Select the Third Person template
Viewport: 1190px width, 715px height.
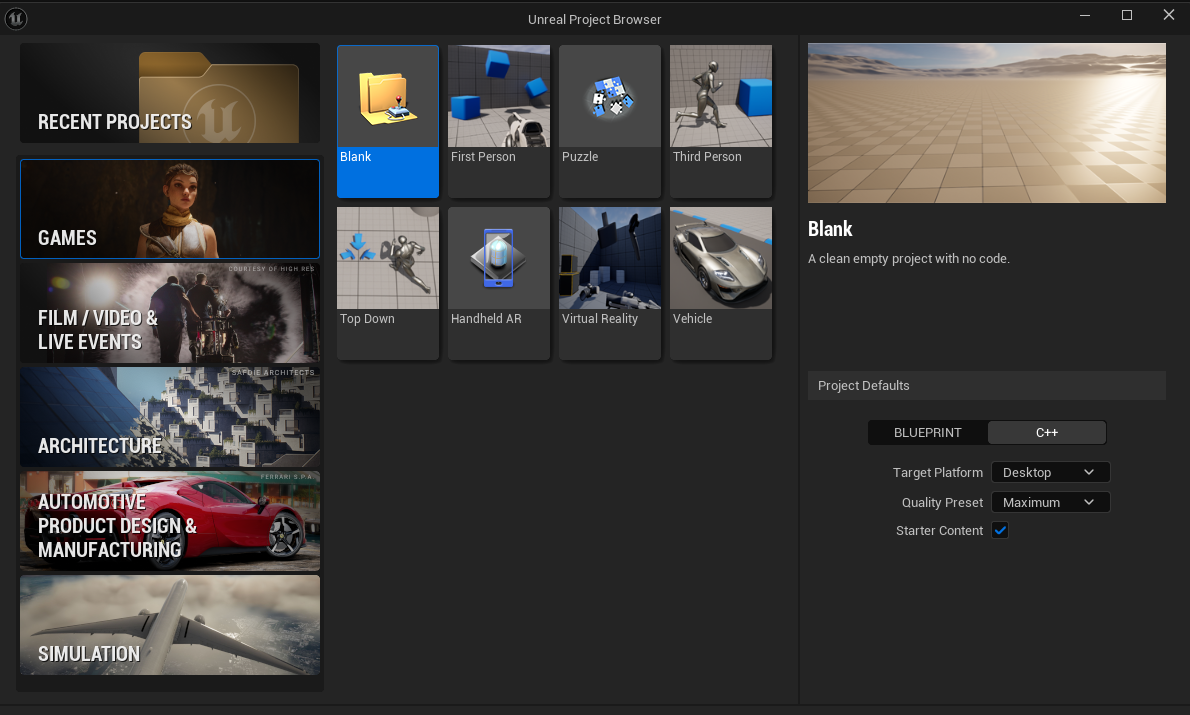[x=721, y=121]
